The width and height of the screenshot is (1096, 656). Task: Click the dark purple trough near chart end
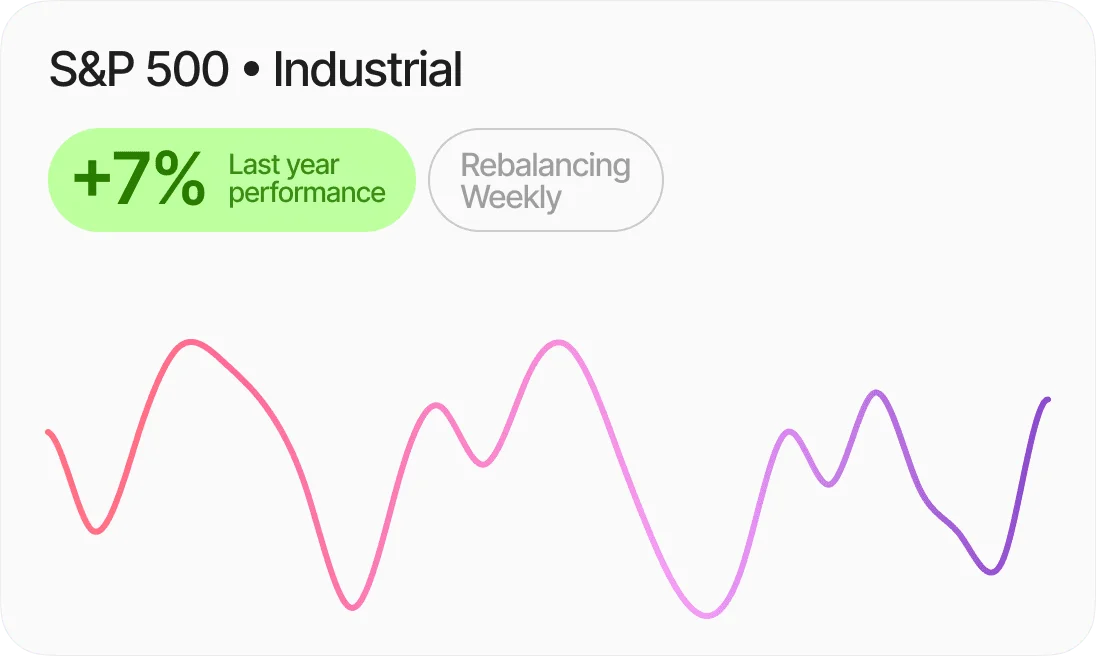(990, 572)
